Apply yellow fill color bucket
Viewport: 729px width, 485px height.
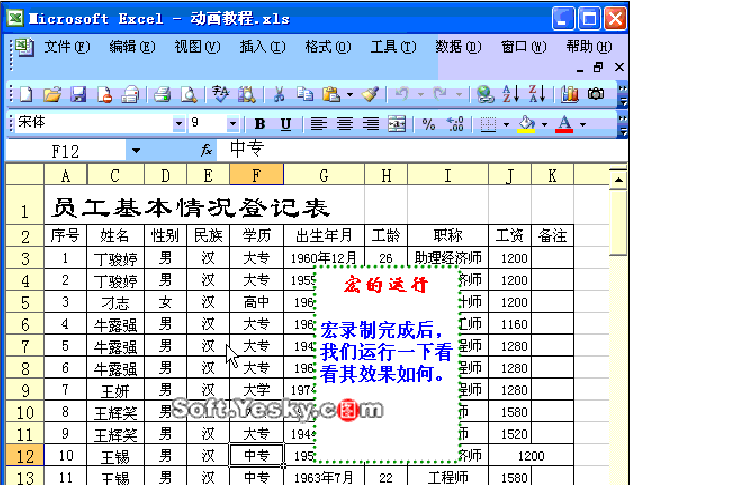click(x=526, y=124)
